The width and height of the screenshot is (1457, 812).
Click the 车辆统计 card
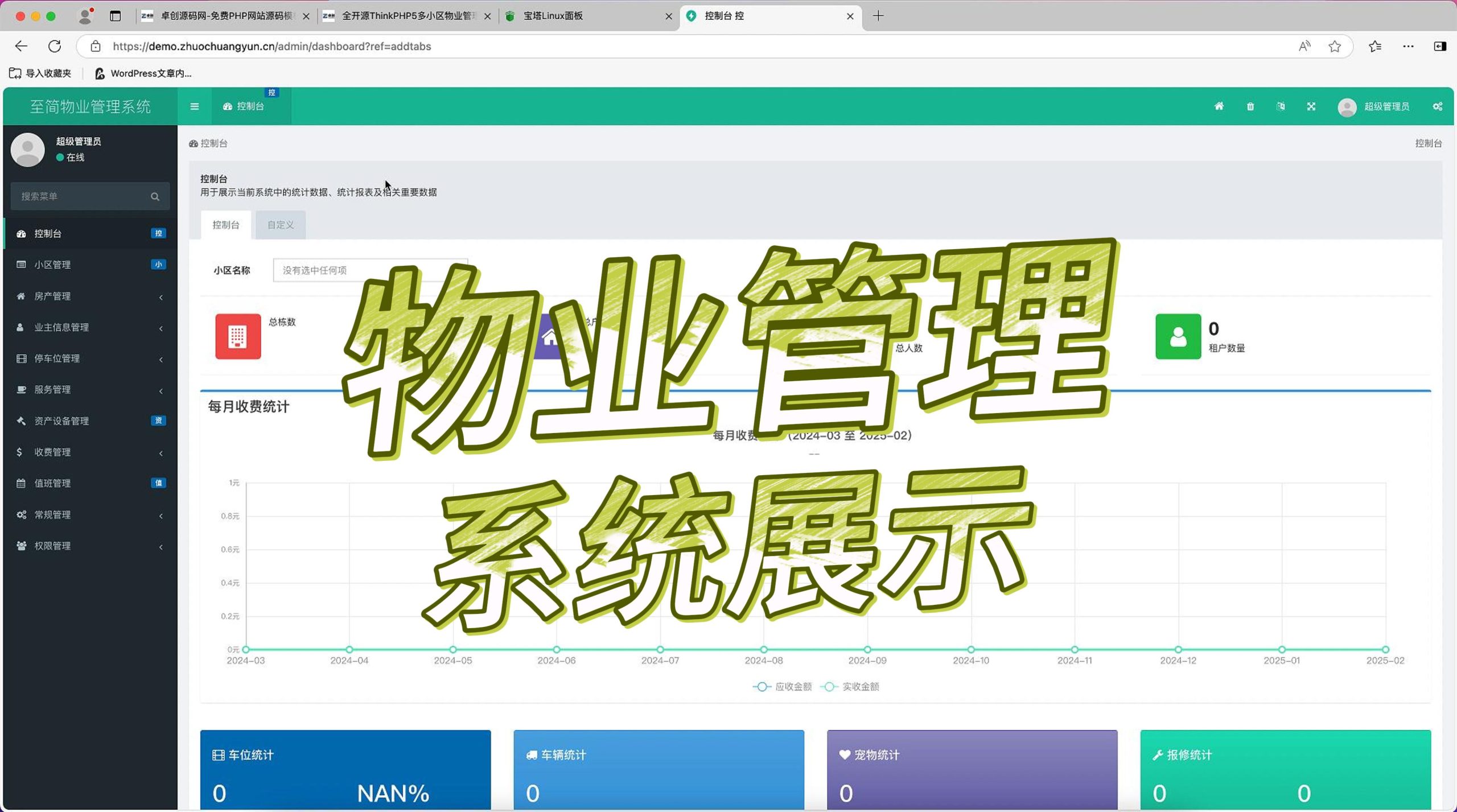658,770
